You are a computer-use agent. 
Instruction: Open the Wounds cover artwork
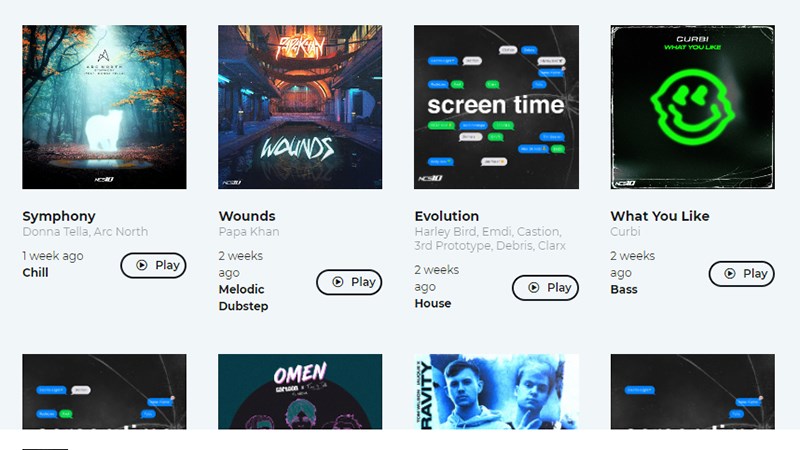pyautogui.click(x=300, y=107)
